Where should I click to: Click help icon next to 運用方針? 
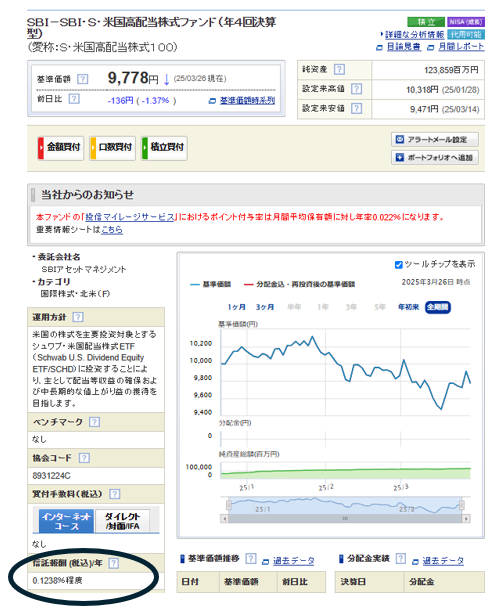coord(78,317)
